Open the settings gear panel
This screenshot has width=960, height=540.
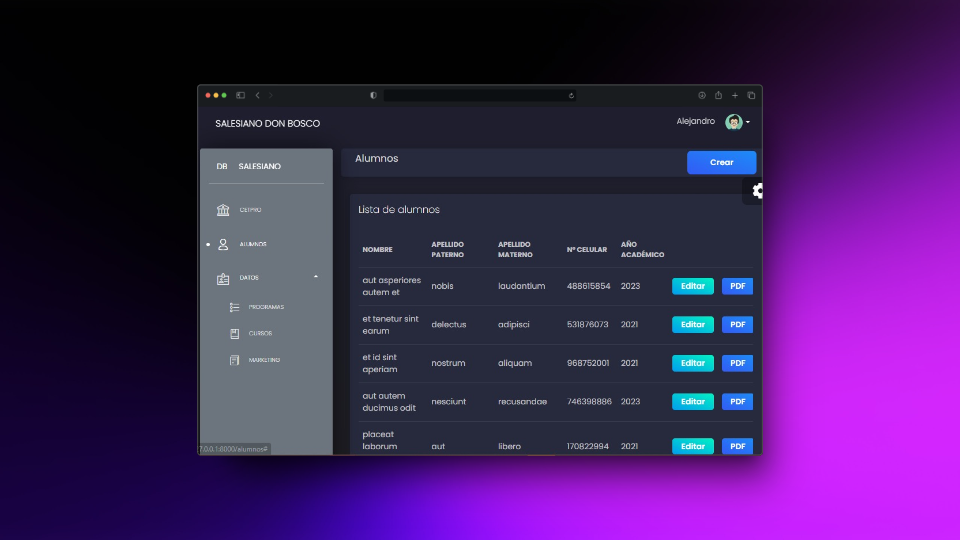(x=757, y=191)
